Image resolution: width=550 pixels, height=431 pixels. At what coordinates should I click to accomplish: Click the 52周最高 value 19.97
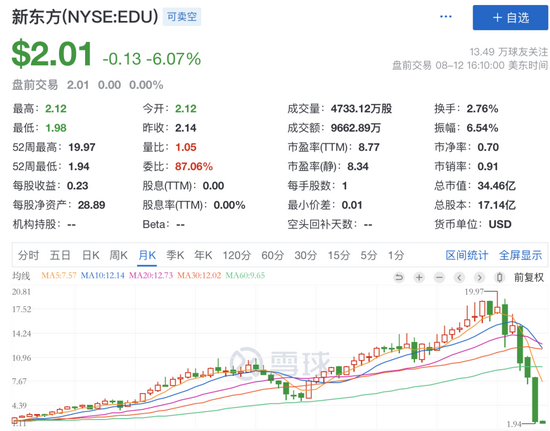[x=82, y=147]
